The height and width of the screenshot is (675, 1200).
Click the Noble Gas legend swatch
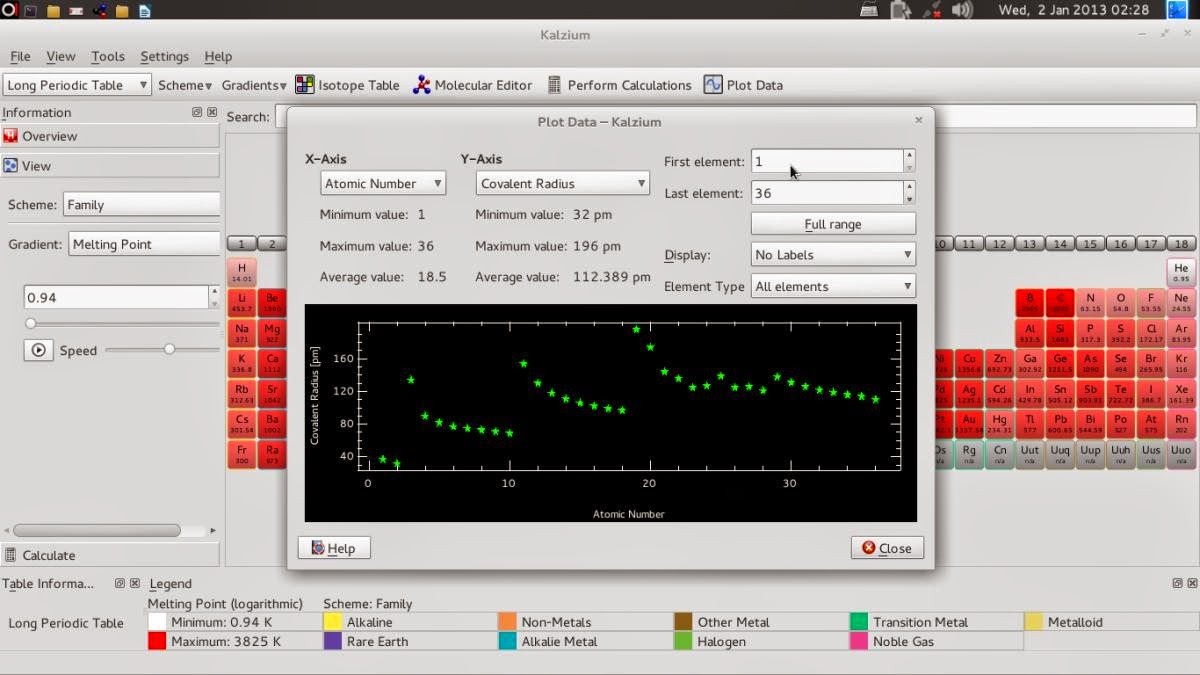coord(858,641)
